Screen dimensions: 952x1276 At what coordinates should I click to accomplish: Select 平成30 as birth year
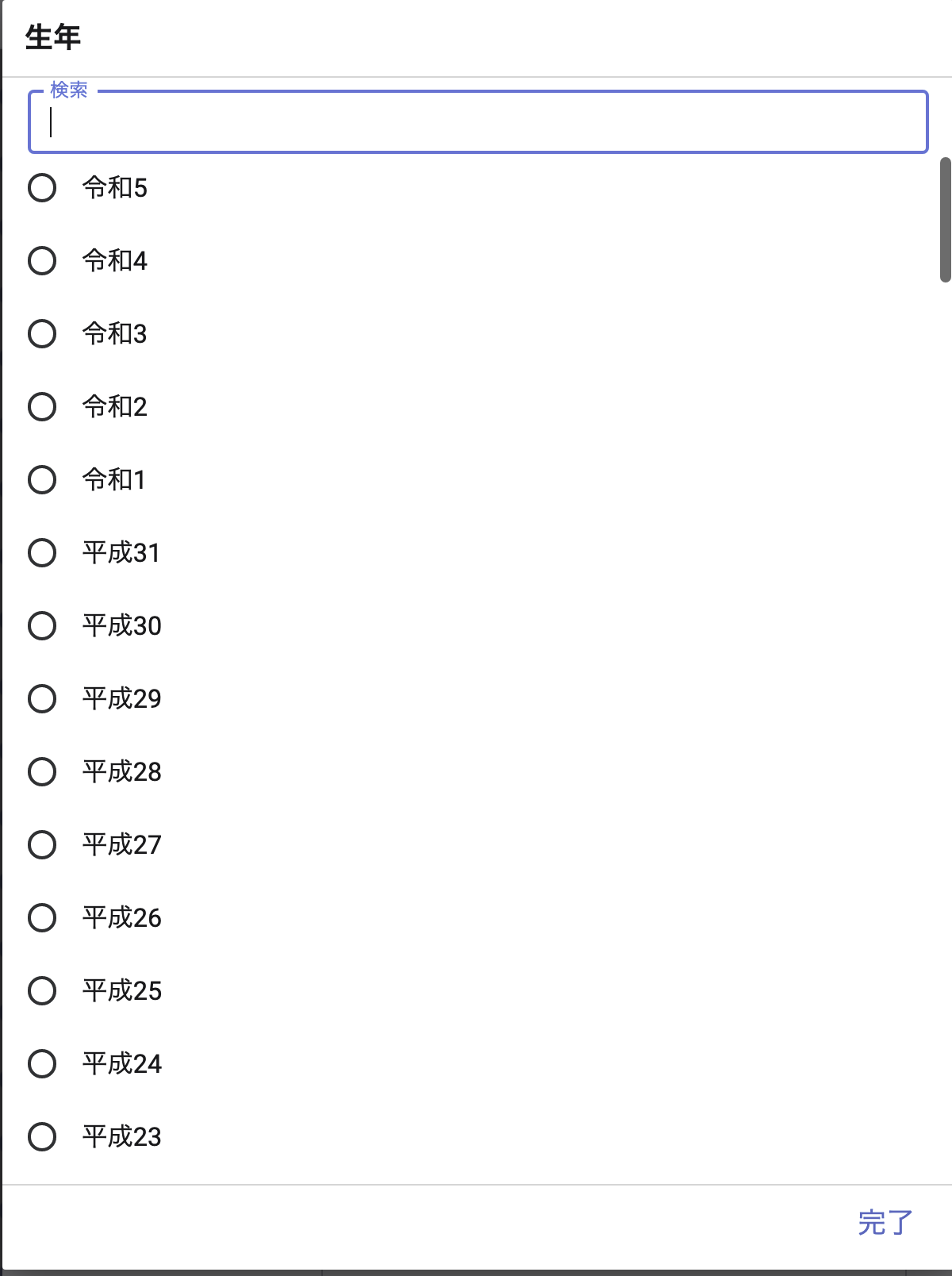click(42, 626)
